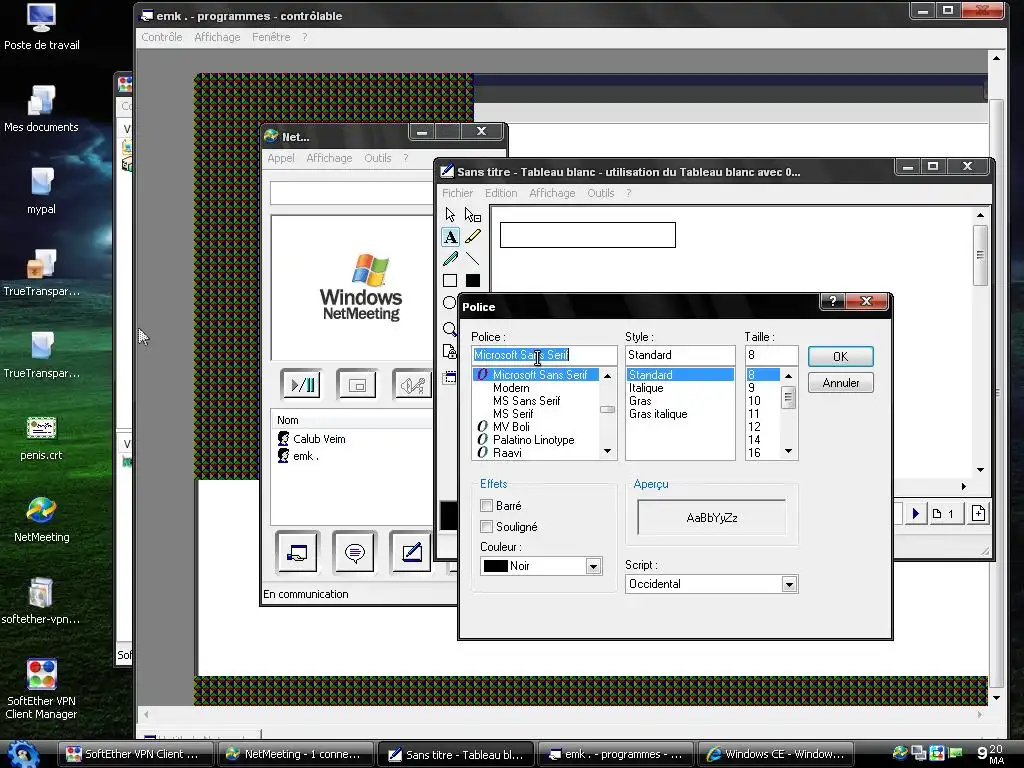Viewport: 1024px width, 768px height.
Task: Click the select window capture tool
Action: tap(449, 377)
